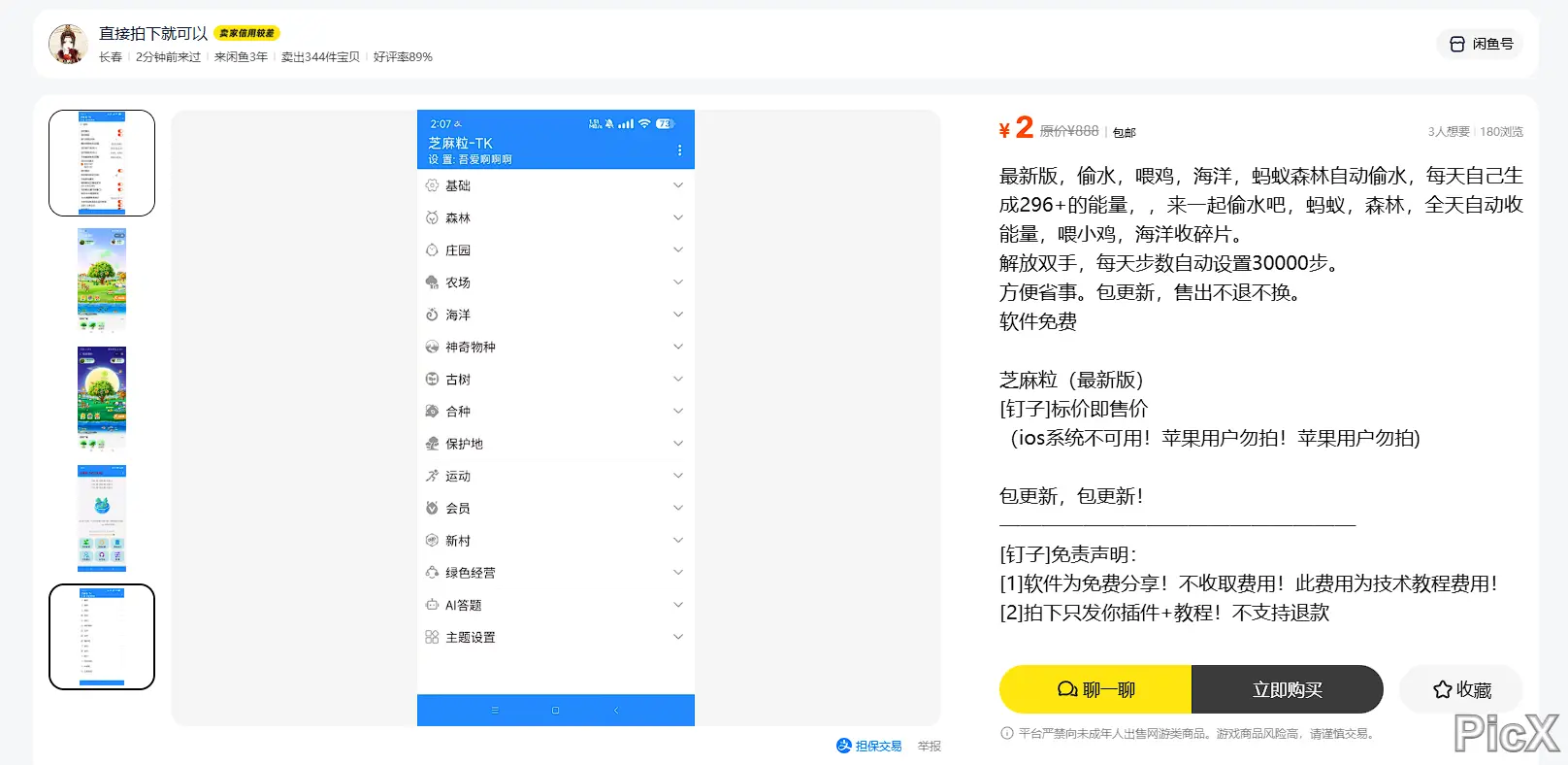This screenshot has height=765, width=1568.
Task: Expand the 绿色经营 section chevron
Action: click(678, 573)
